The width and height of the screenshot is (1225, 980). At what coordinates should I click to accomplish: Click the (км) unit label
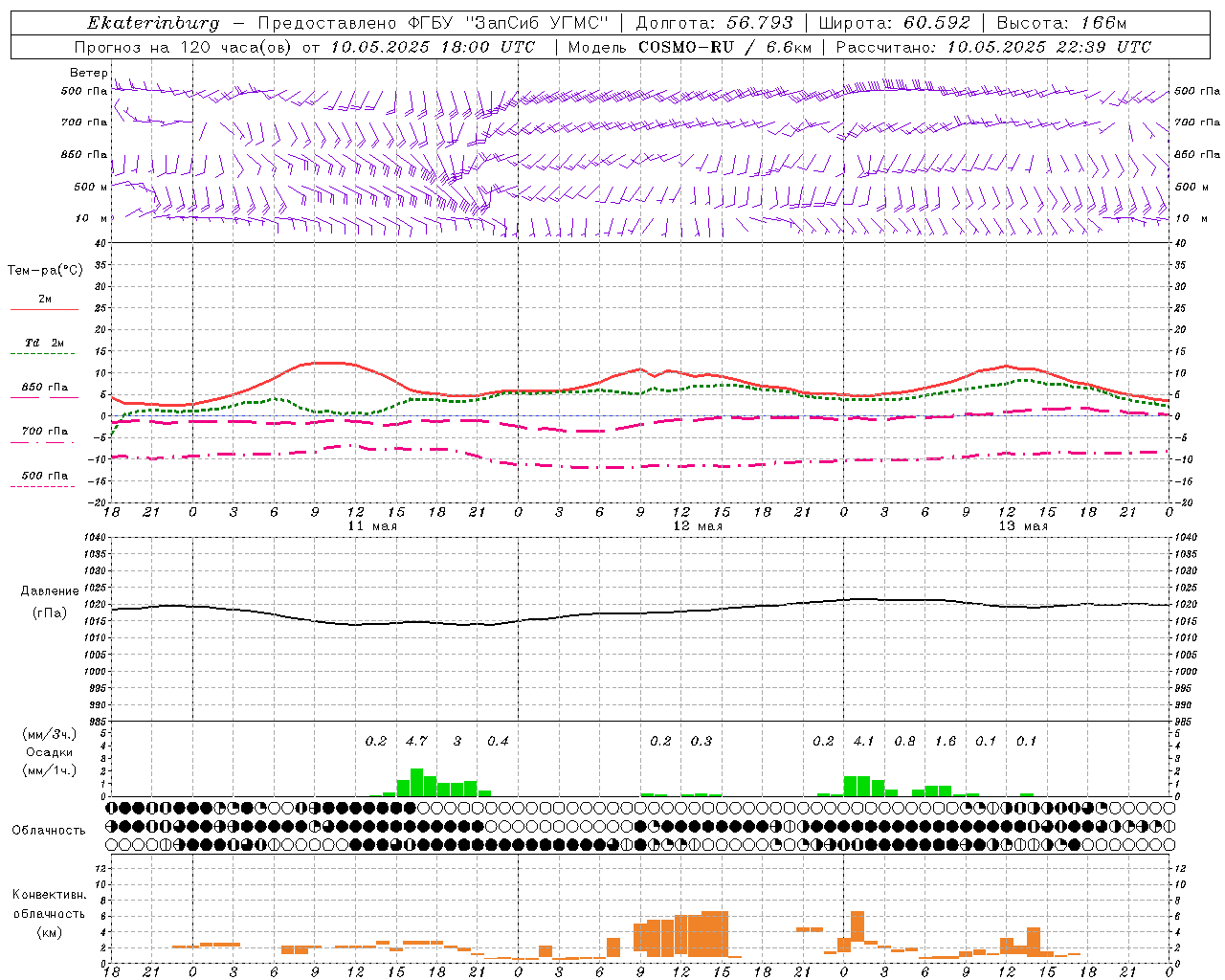pyautogui.click(x=50, y=931)
